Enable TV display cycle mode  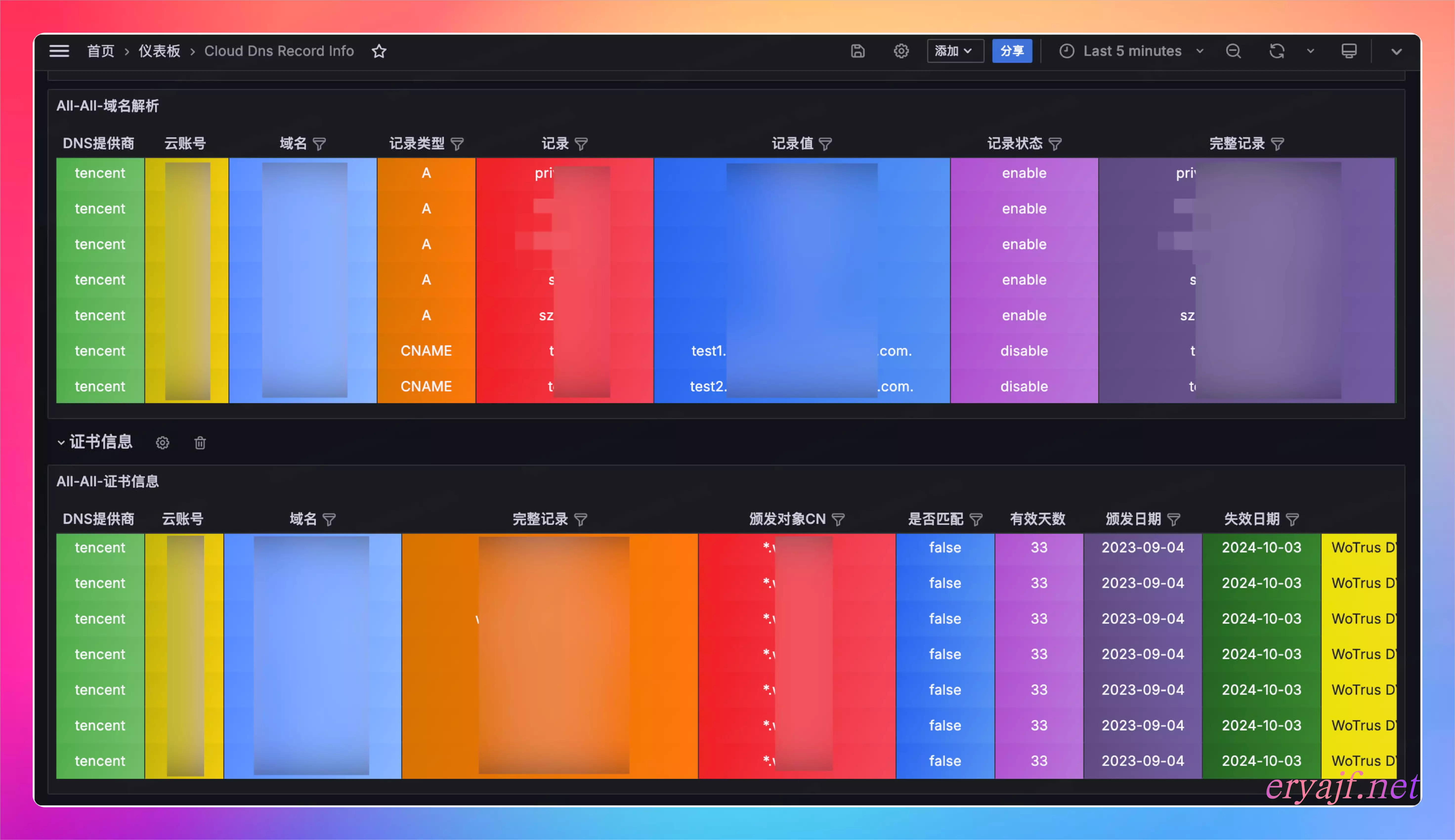pyautogui.click(x=1349, y=51)
